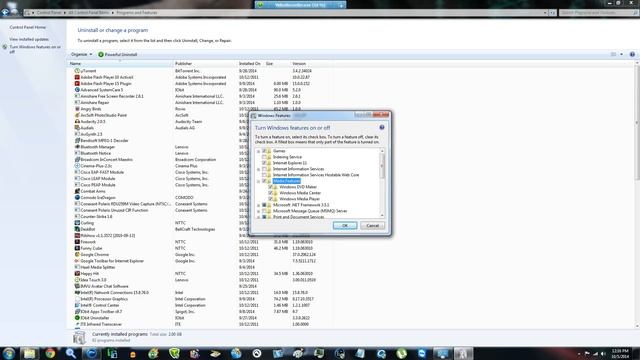Open the Windows Start button
The width and height of the screenshot is (640, 360).
(9, 353)
